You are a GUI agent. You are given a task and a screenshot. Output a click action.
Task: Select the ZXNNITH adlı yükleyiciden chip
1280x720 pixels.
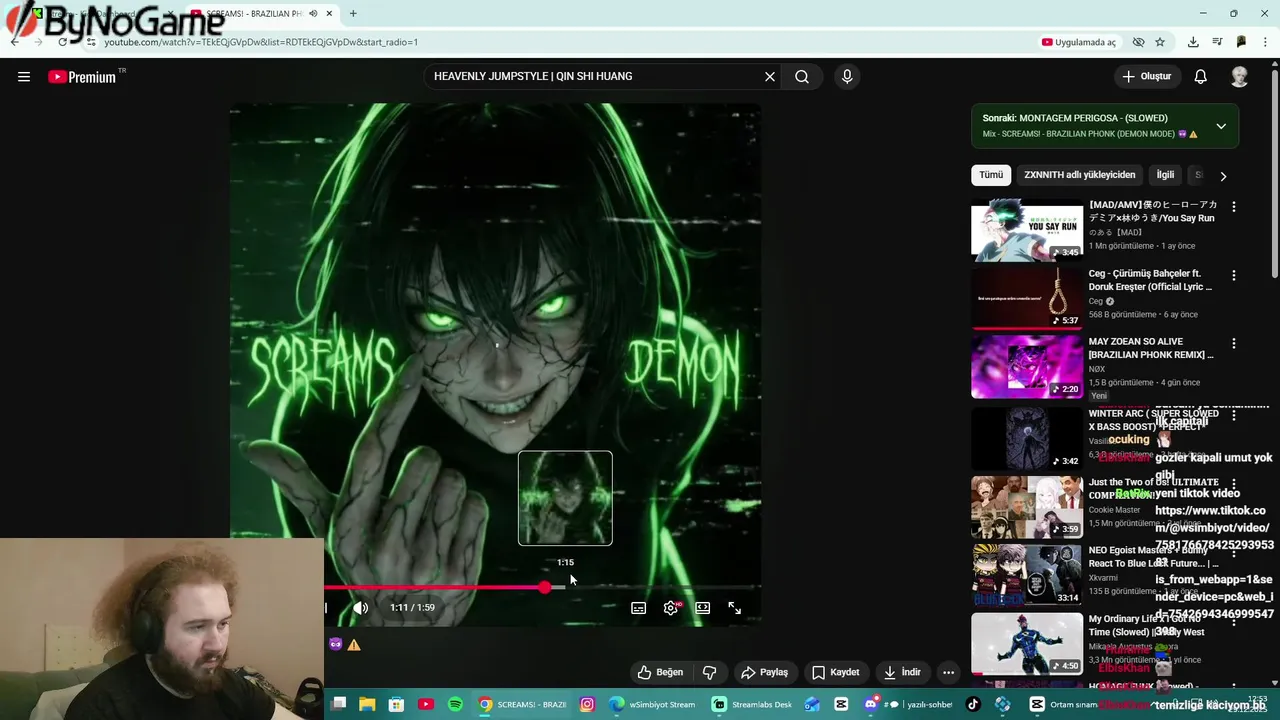(x=1080, y=175)
